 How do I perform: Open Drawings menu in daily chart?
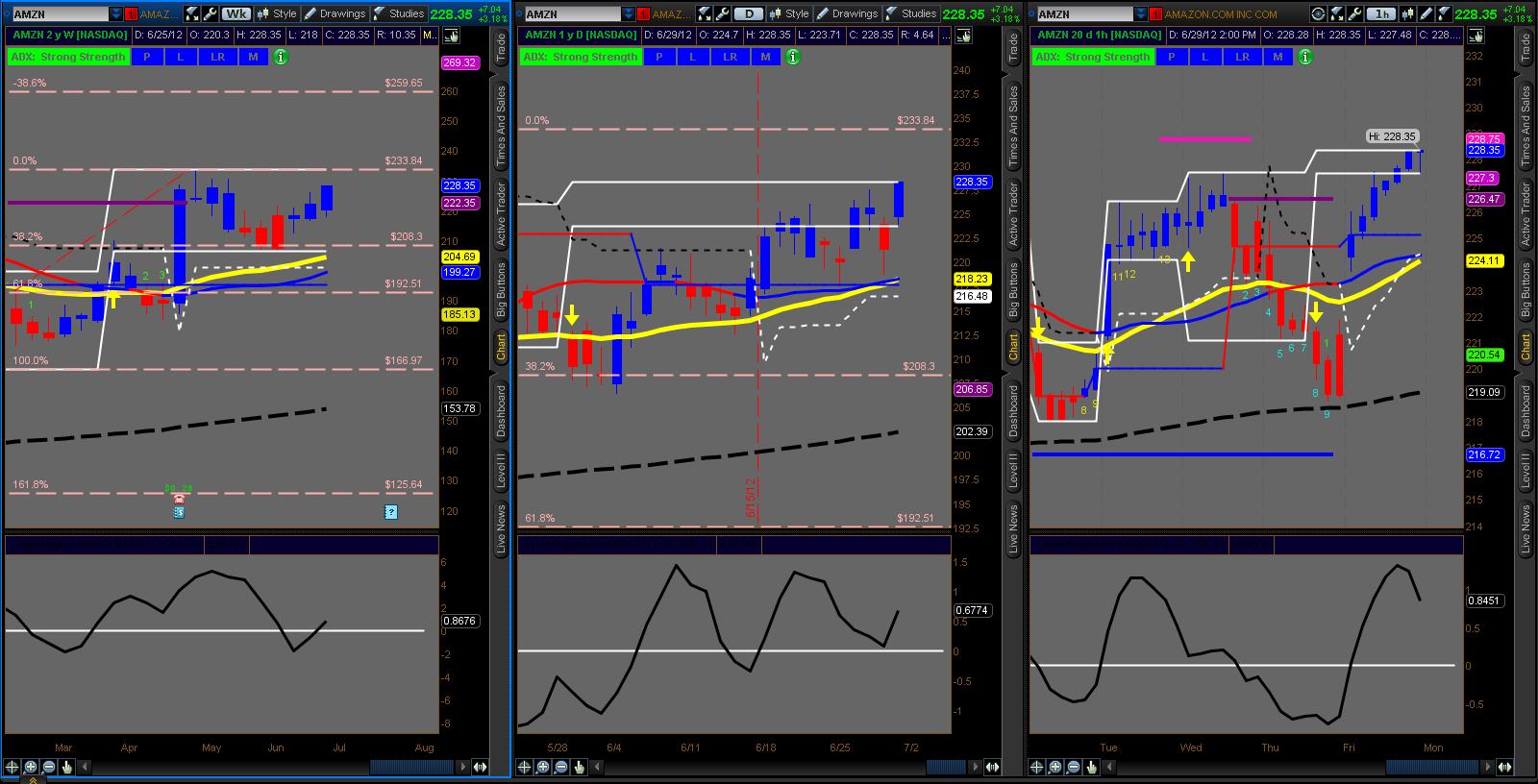tap(848, 13)
